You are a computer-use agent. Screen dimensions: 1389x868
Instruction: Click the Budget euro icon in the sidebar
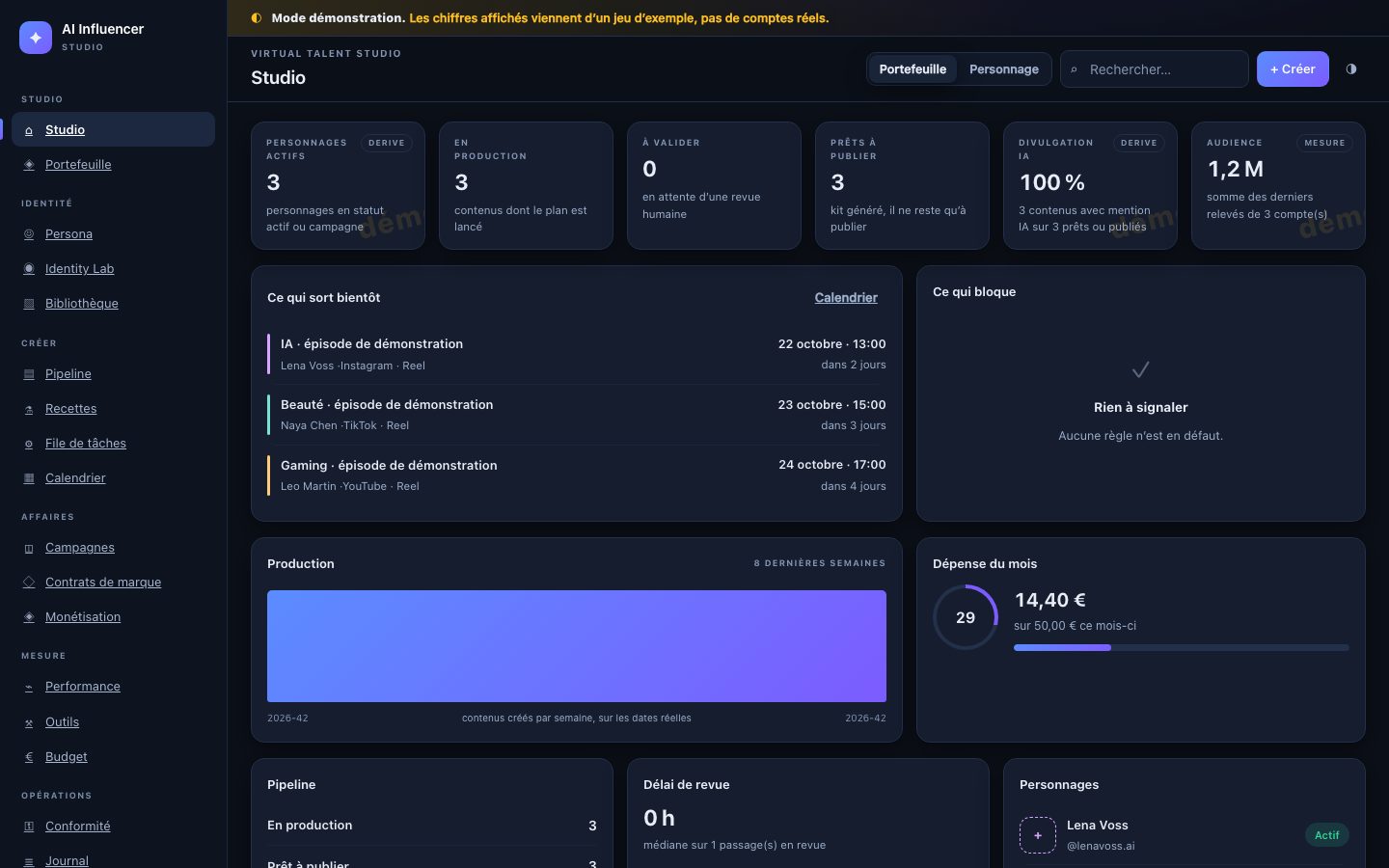pyautogui.click(x=29, y=757)
